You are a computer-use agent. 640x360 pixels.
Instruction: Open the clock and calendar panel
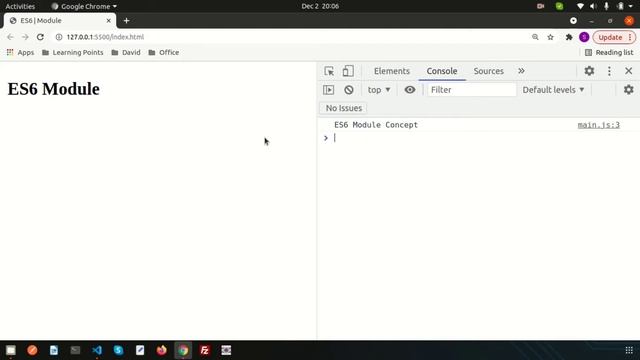(x=320, y=6)
